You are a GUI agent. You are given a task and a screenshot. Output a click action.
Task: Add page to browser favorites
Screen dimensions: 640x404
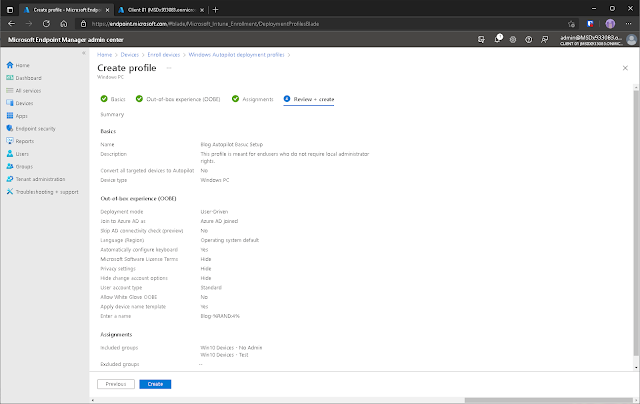point(571,24)
